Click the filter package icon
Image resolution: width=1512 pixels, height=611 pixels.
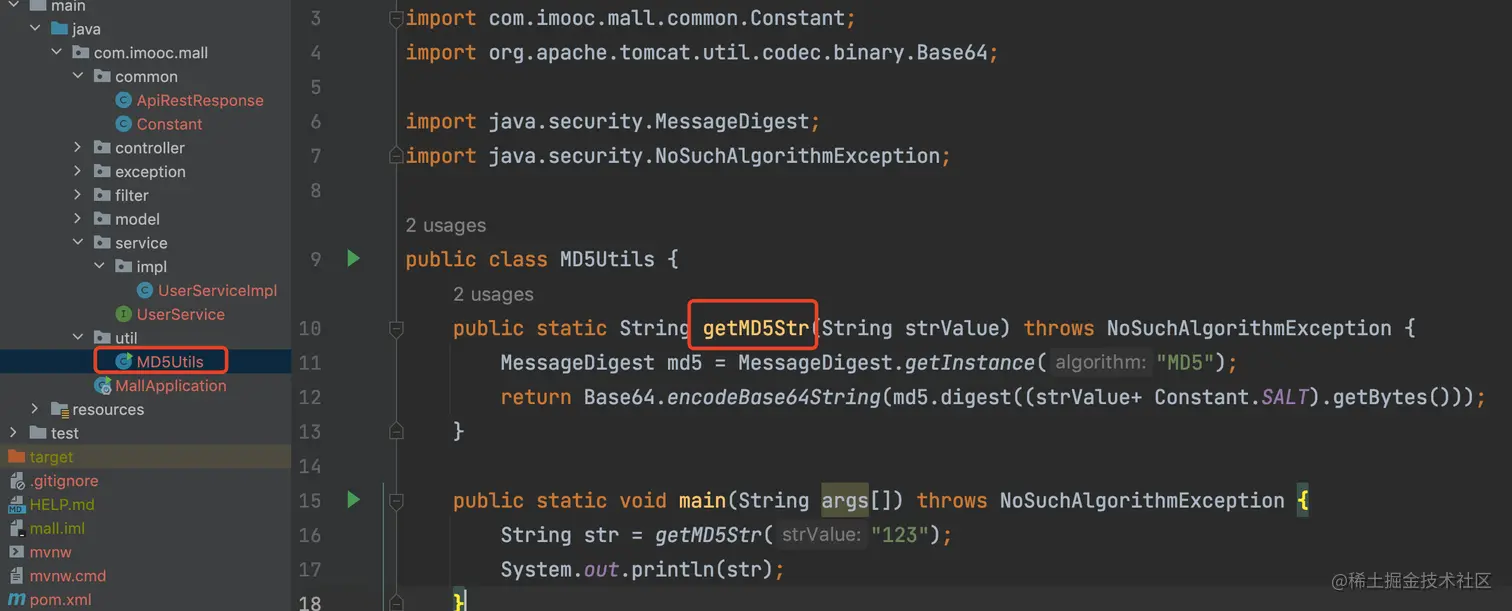(102, 195)
